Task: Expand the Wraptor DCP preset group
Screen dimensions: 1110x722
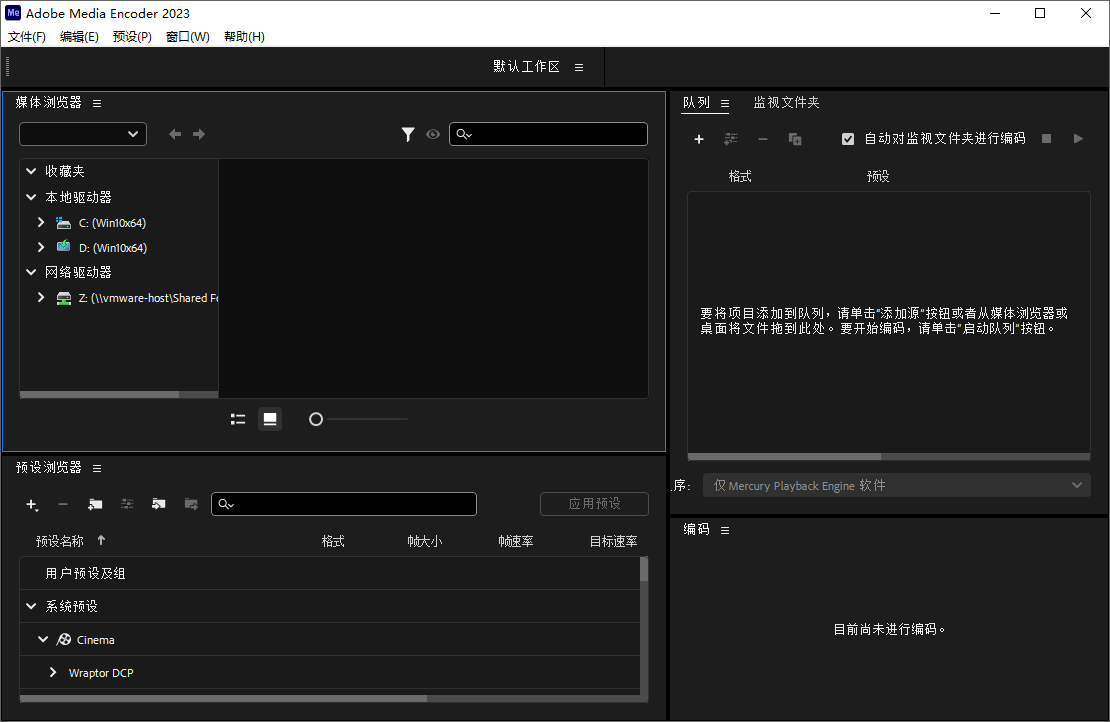Action: point(53,672)
